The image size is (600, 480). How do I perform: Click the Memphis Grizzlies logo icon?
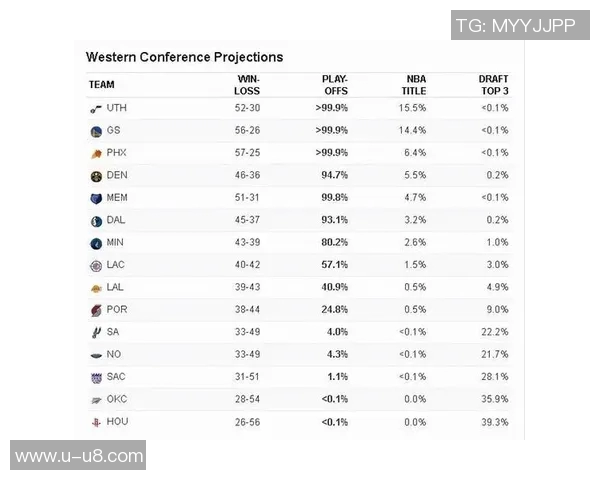coord(96,198)
